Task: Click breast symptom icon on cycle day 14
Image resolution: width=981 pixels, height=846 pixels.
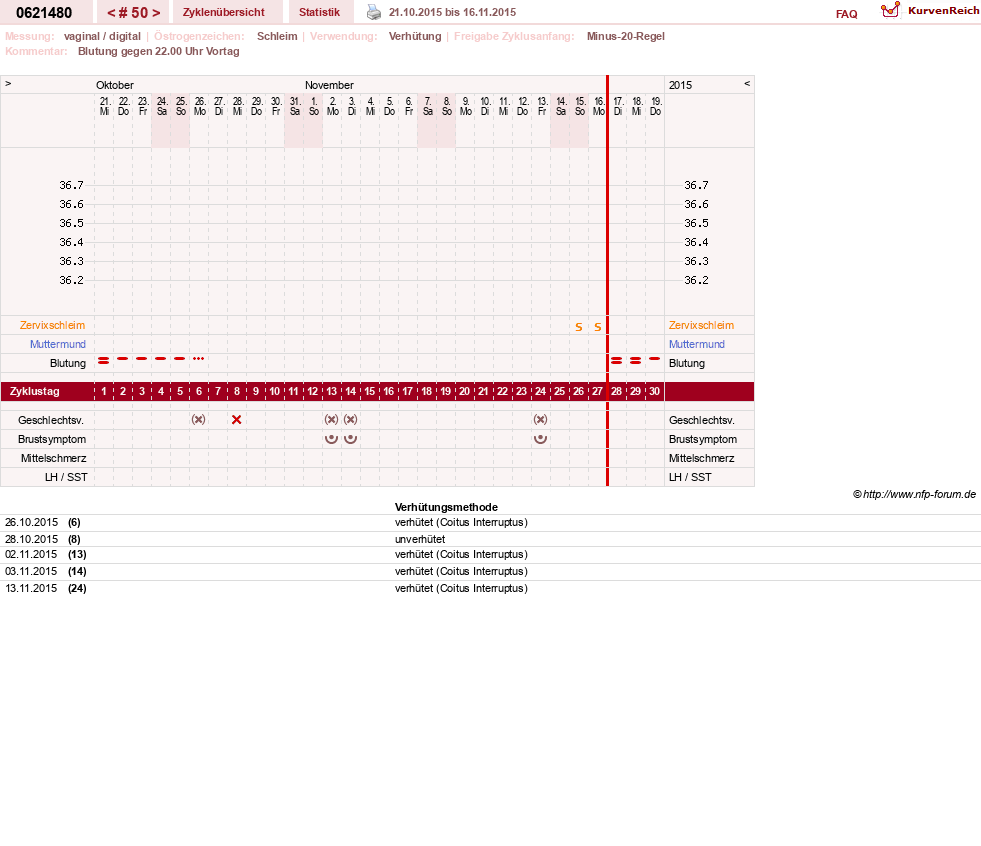Action: (350, 439)
